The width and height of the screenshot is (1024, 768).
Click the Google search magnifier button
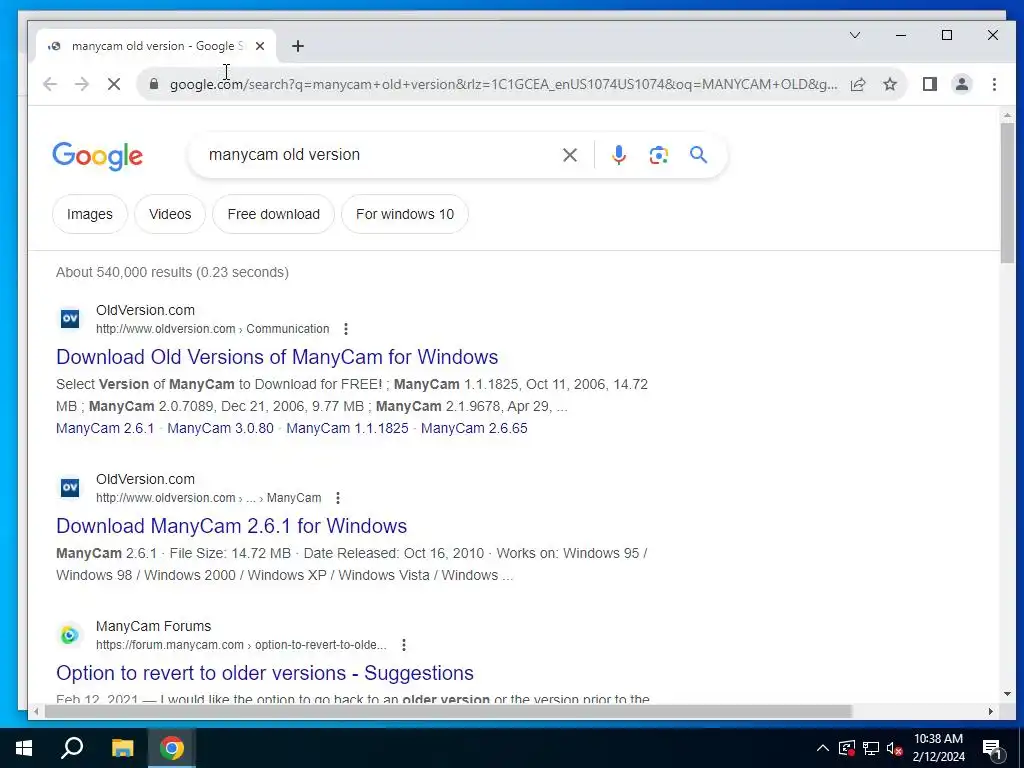[699, 155]
